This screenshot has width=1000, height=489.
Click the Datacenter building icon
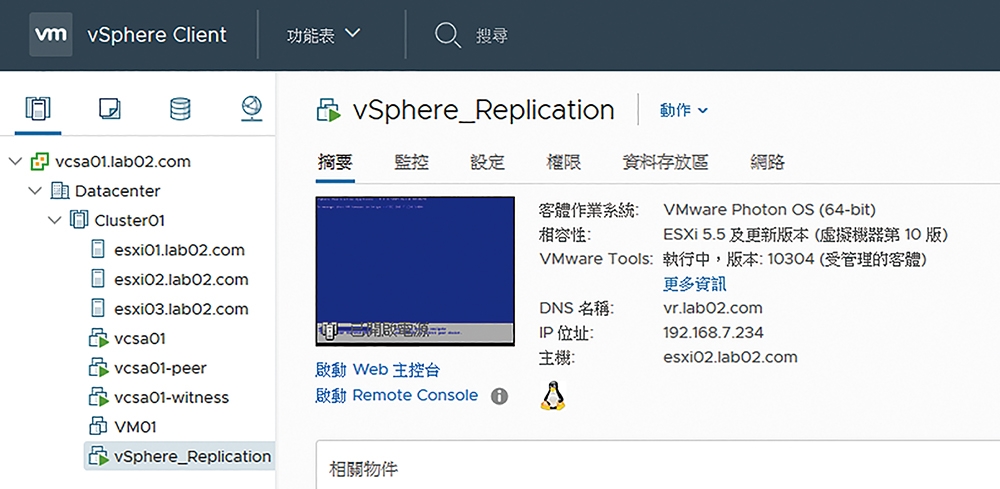pos(59,191)
